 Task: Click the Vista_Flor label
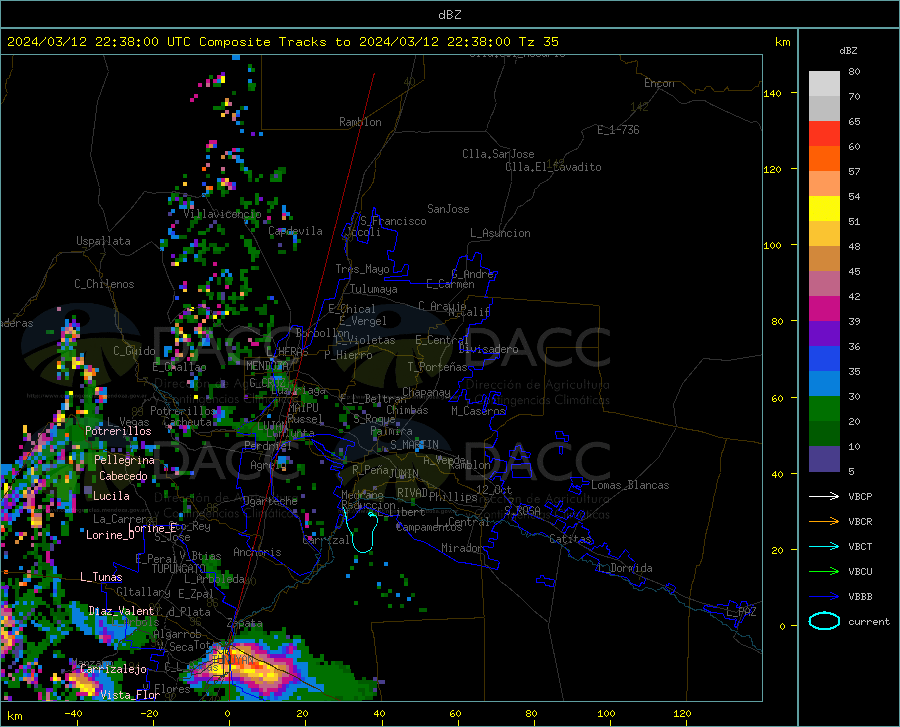click(x=130, y=695)
